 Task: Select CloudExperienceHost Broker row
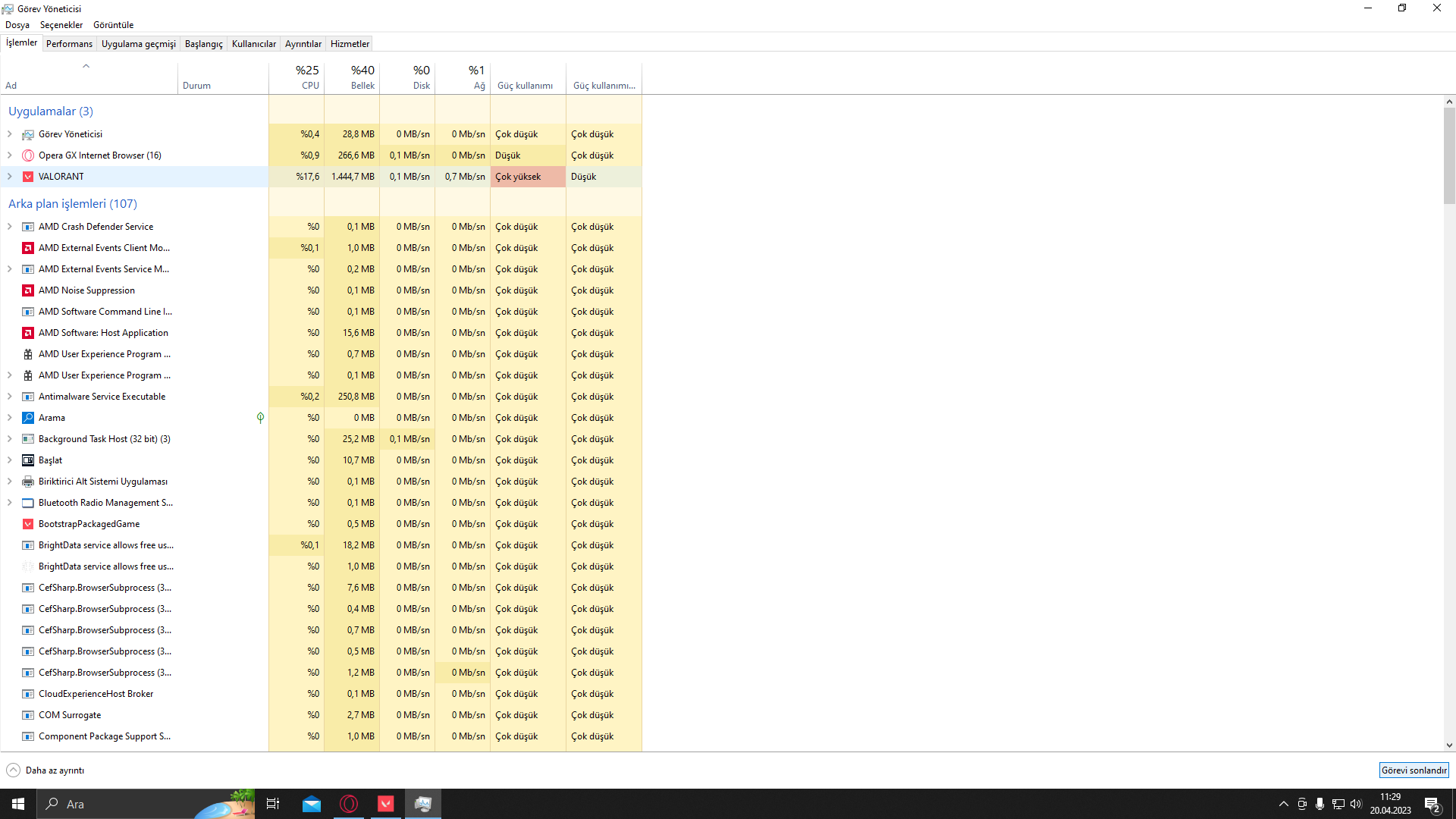tap(322, 694)
